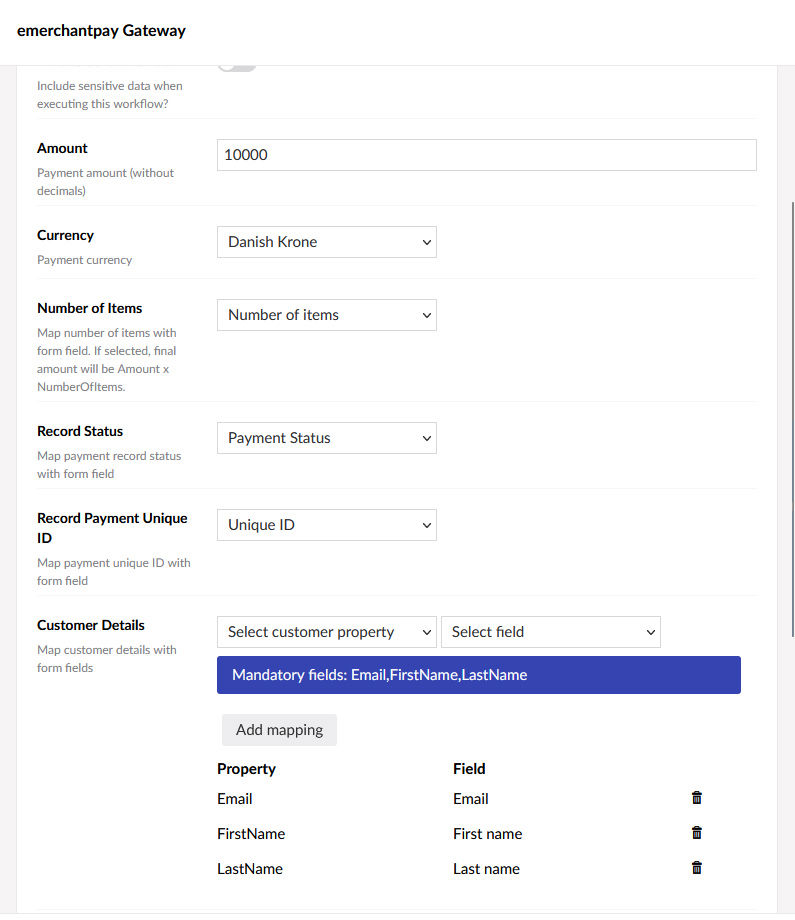This screenshot has height=920, width=795.
Task: Delete the FirstName property mapping
Action: [696, 833]
